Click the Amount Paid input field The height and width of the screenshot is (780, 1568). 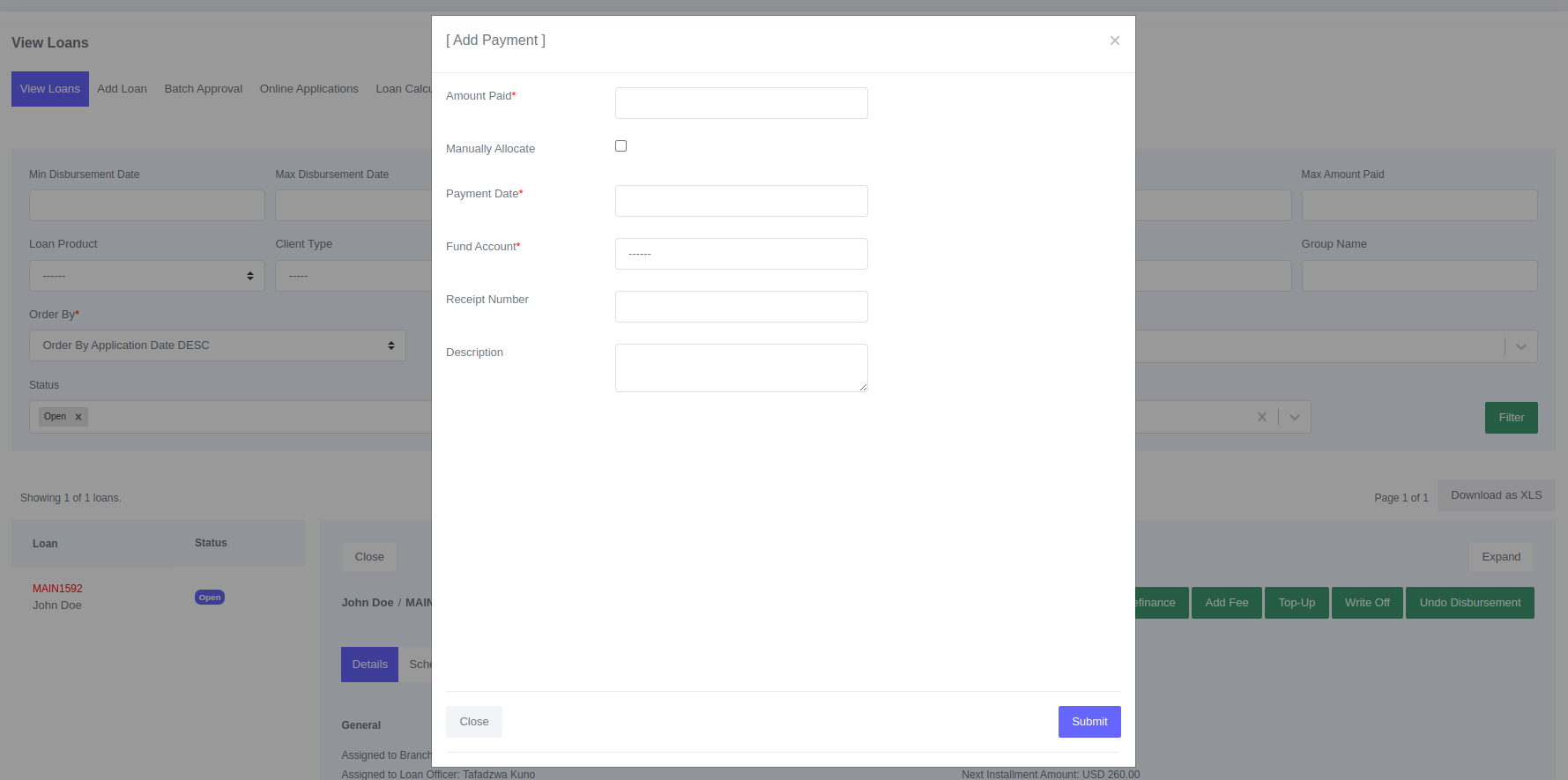tap(740, 103)
